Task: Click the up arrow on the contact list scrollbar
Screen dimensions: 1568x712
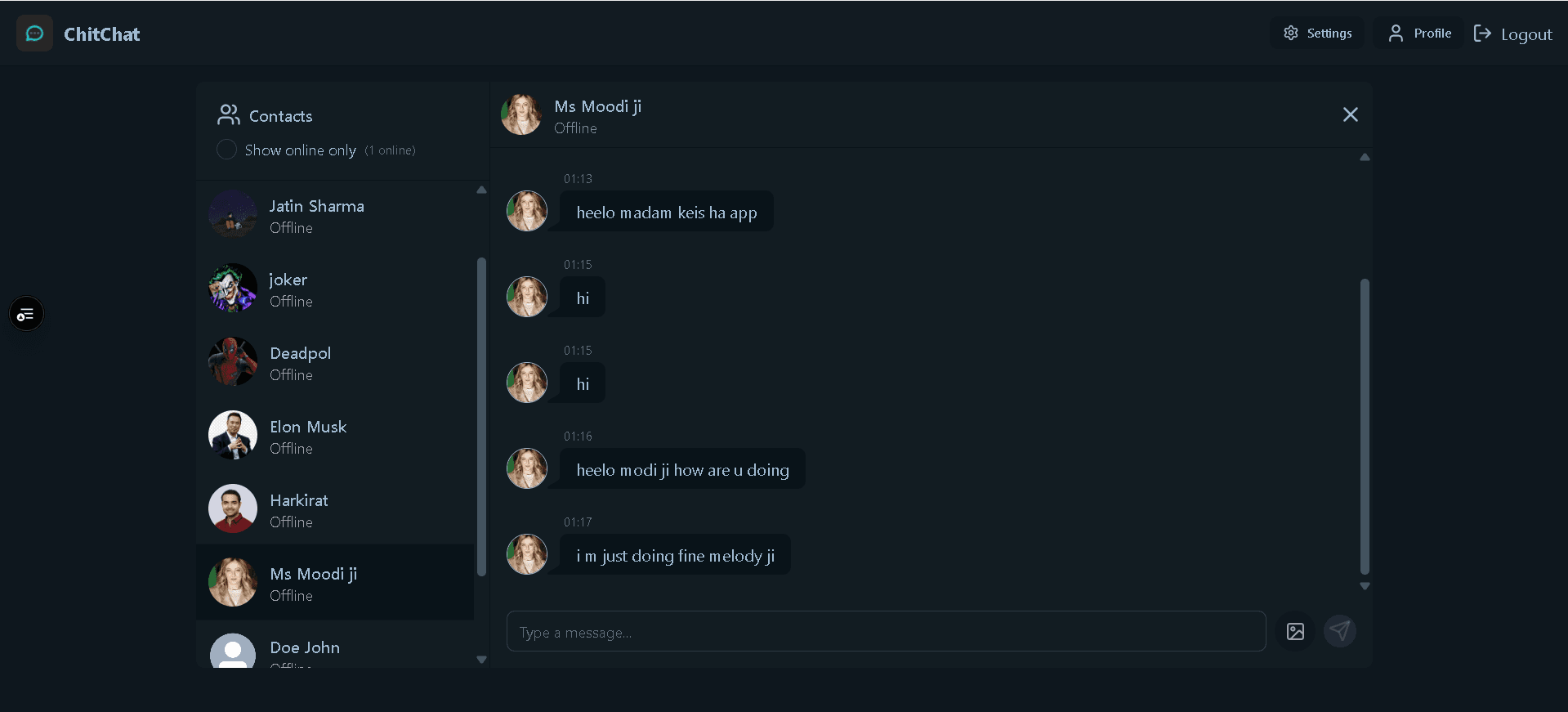Action: (481, 190)
